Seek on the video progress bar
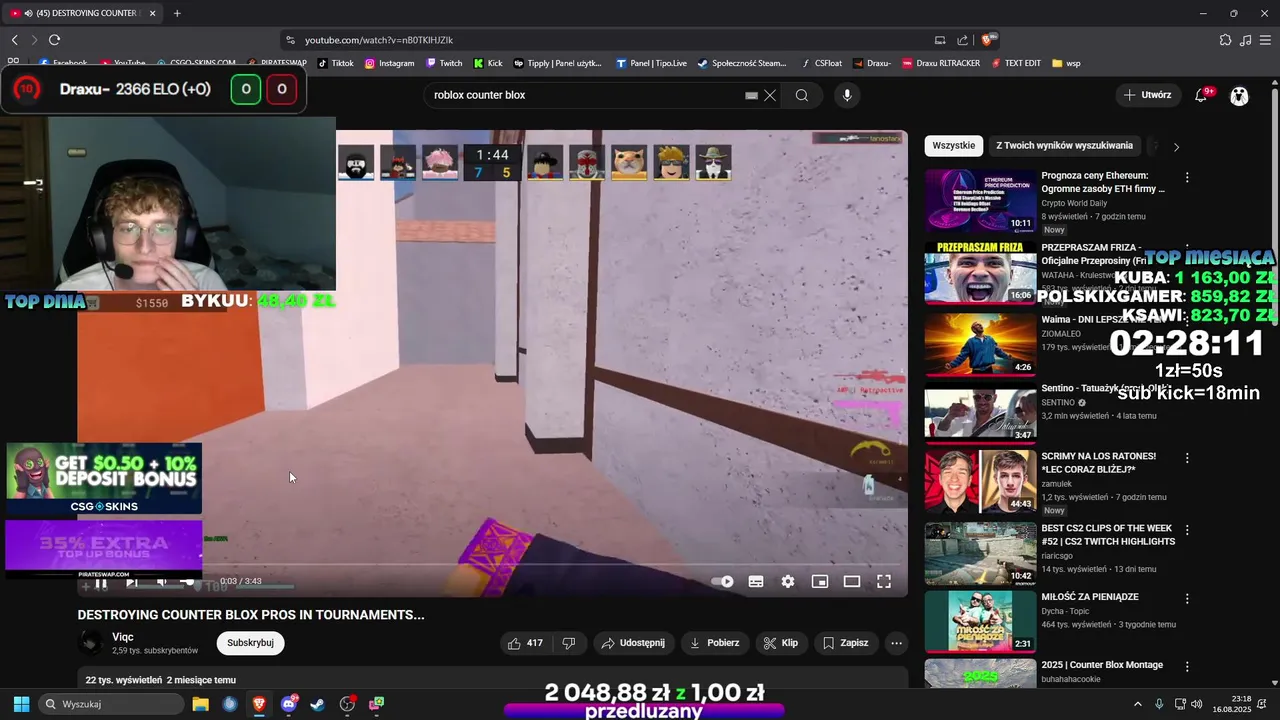Screen dimensions: 1280x720 point(492,565)
